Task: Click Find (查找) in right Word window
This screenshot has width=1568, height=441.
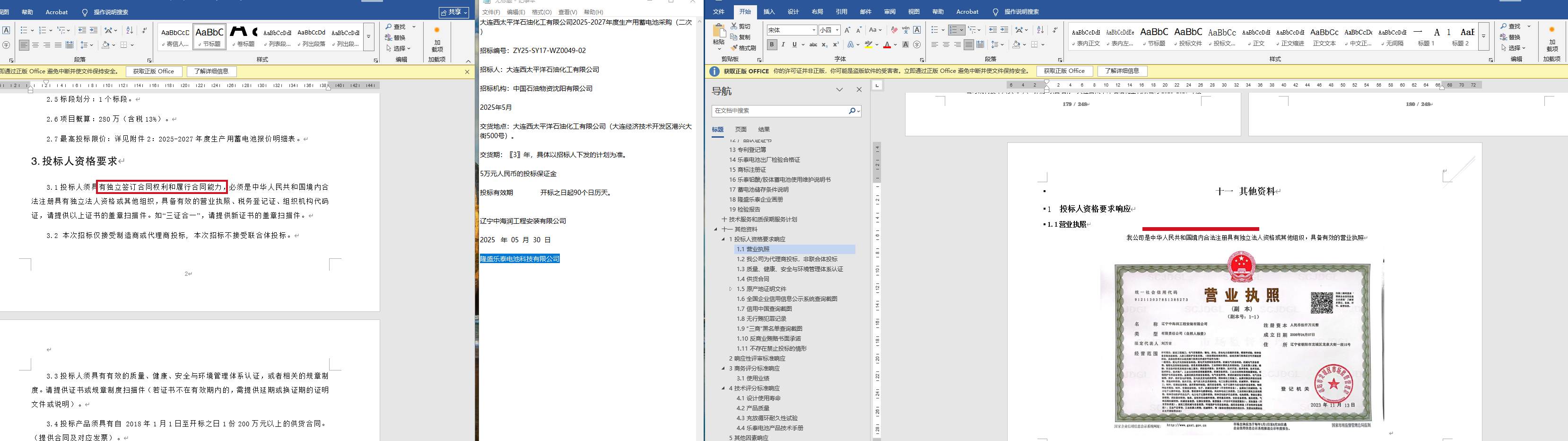Action: (1511, 26)
